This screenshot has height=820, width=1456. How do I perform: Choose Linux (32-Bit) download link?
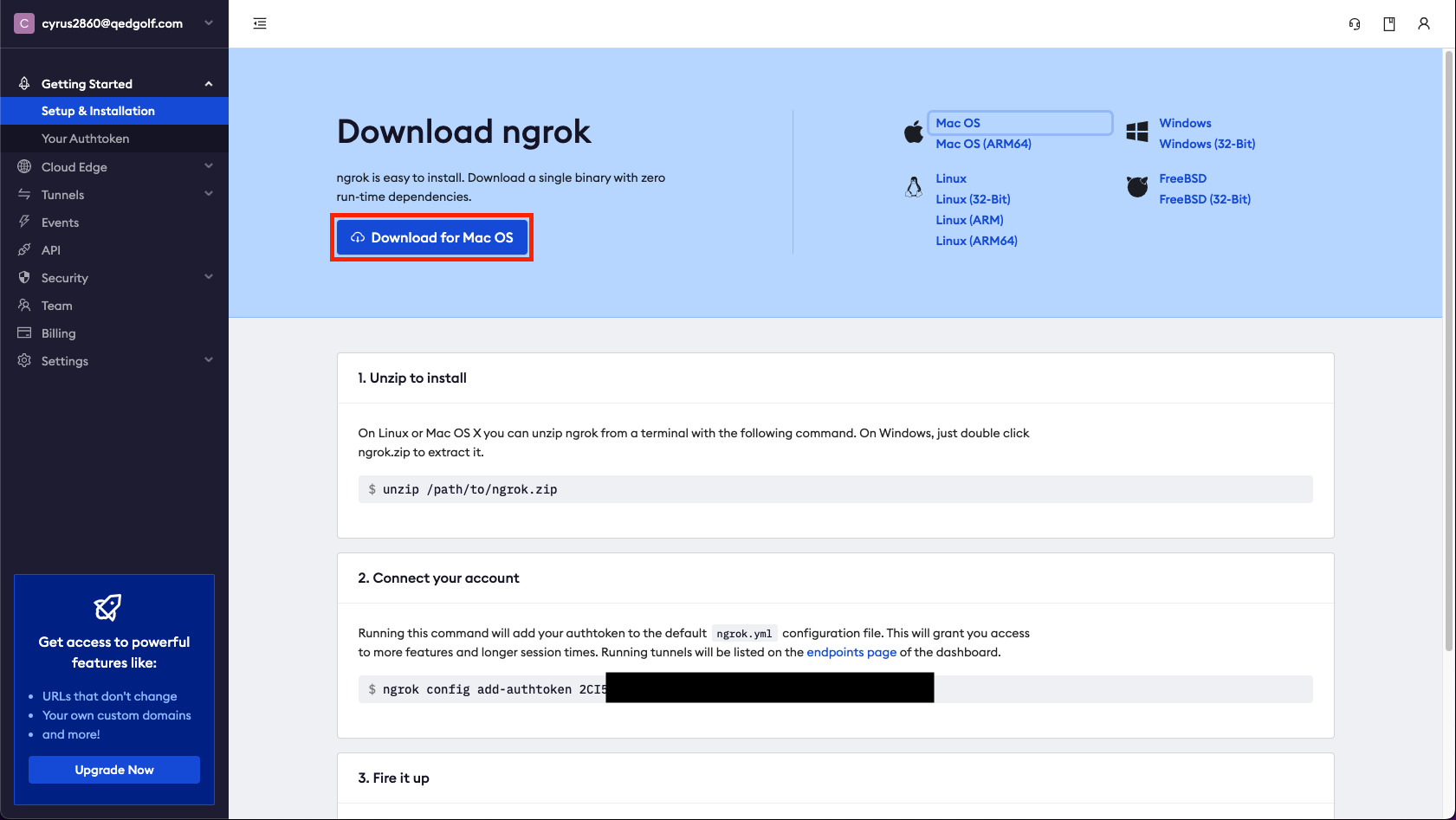[x=973, y=199]
